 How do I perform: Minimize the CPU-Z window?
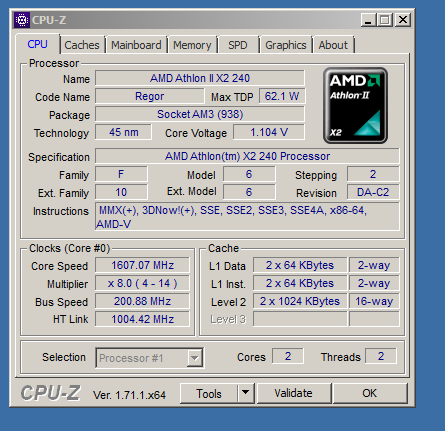368,20
